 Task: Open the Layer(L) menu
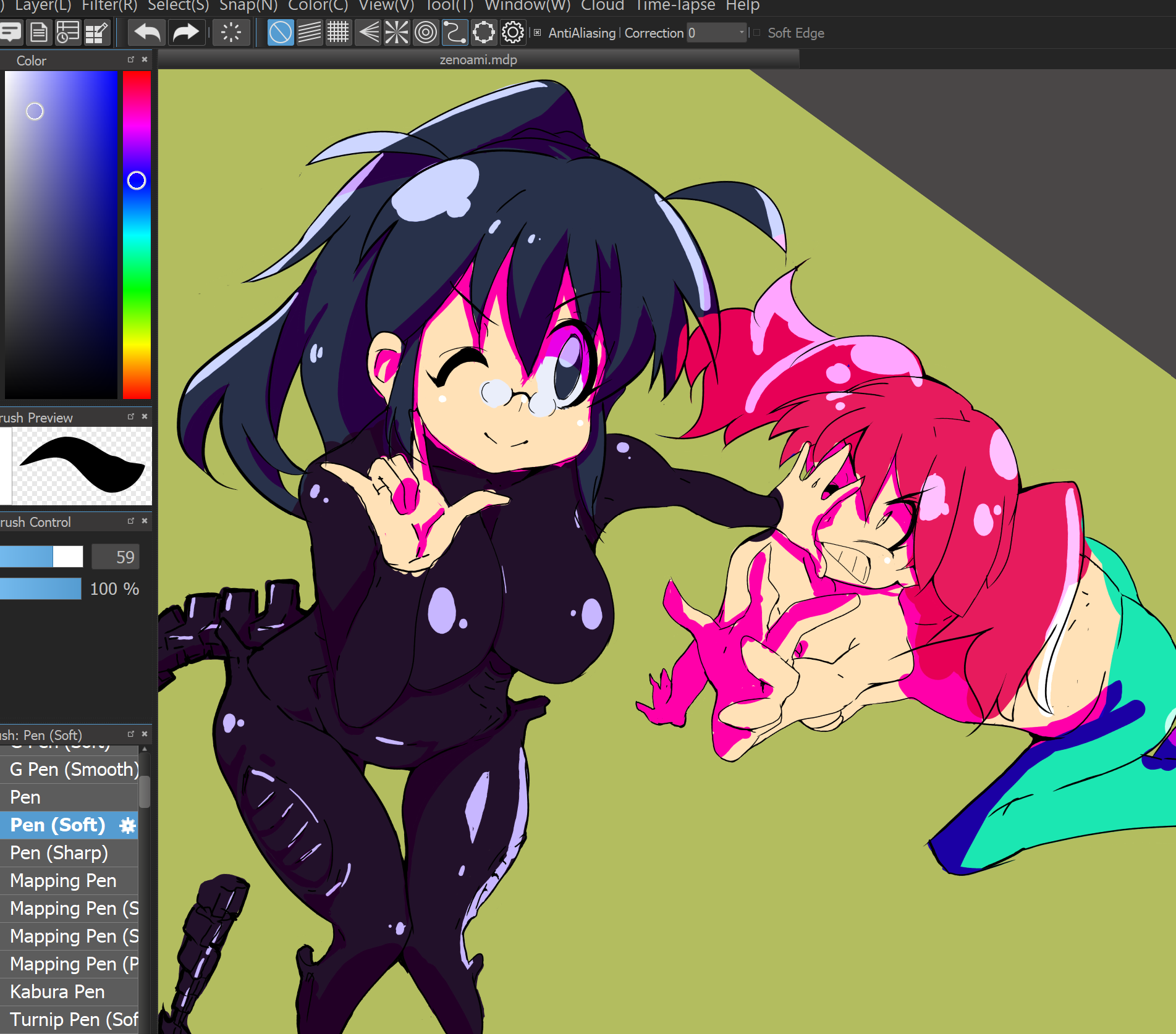click(43, 6)
